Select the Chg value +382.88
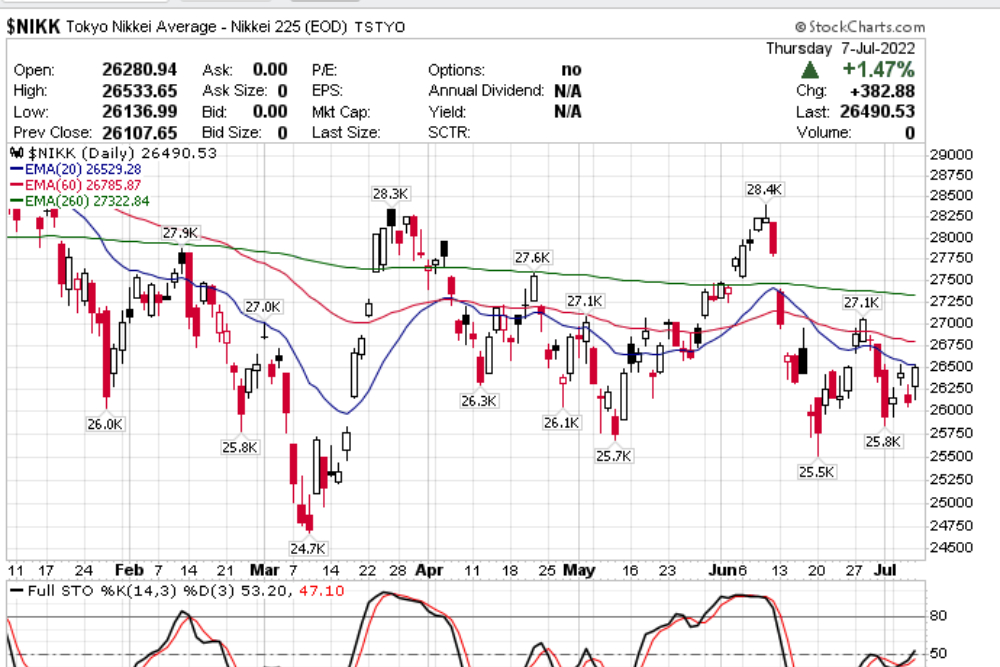This screenshot has width=1000, height=667. point(883,91)
